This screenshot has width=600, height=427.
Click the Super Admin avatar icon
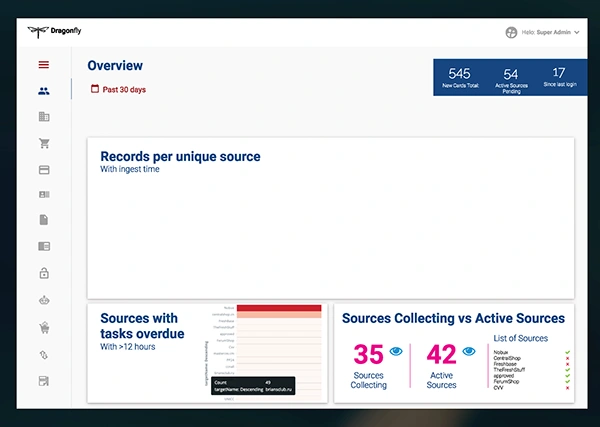pos(511,33)
